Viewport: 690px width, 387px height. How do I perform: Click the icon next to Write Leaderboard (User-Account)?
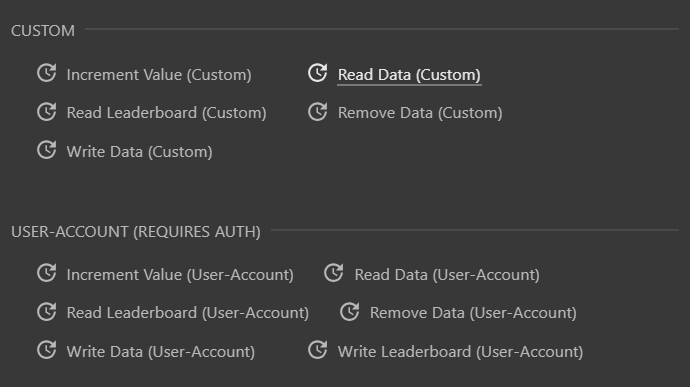317,350
